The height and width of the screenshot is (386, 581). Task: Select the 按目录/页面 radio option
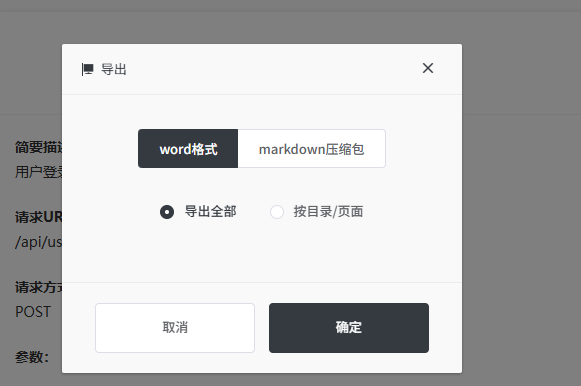pyautogui.click(x=317, y=212)
